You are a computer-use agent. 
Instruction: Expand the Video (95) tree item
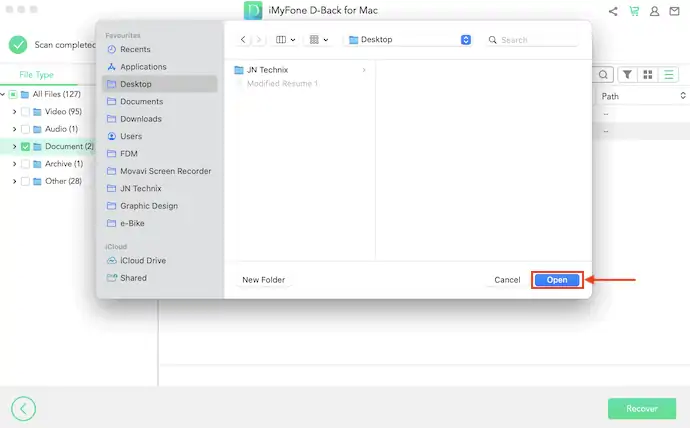point(14,112)
